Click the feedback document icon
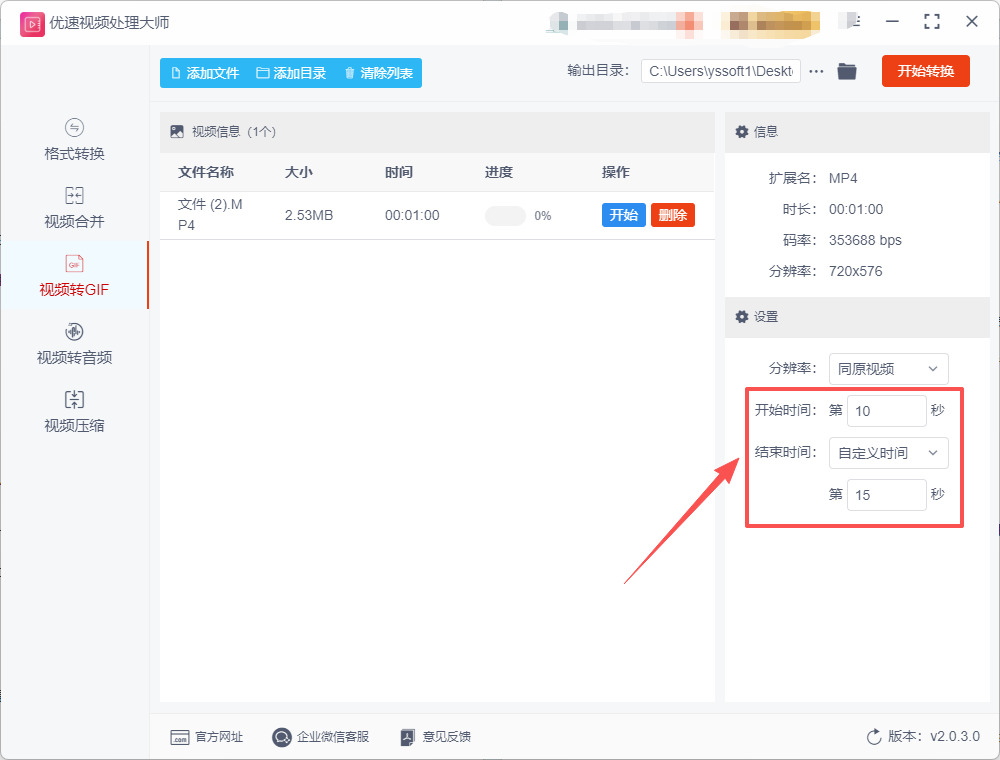This screenshot has width=1000, height=760. pyautogui.click(x=408, y=737)
